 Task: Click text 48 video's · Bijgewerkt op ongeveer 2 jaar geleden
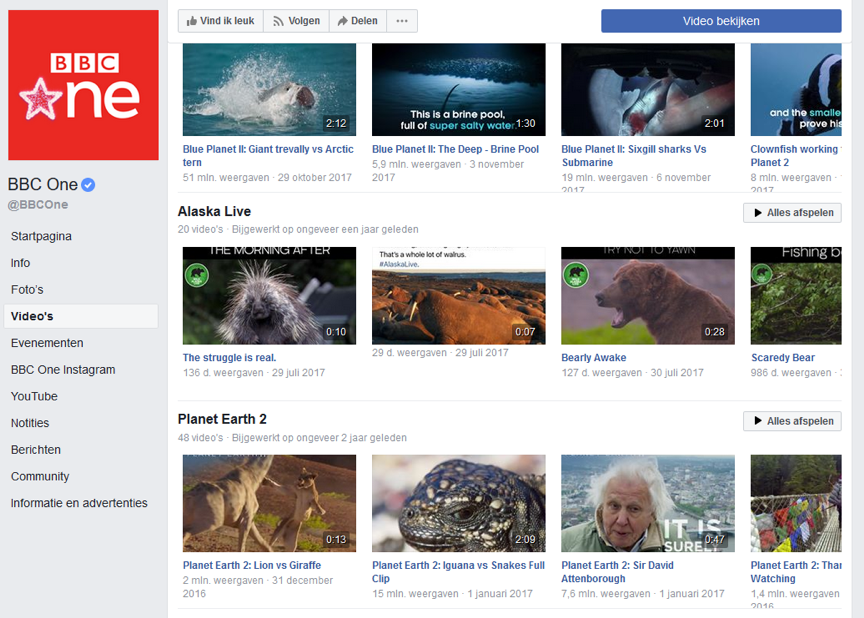coord(292,438)
